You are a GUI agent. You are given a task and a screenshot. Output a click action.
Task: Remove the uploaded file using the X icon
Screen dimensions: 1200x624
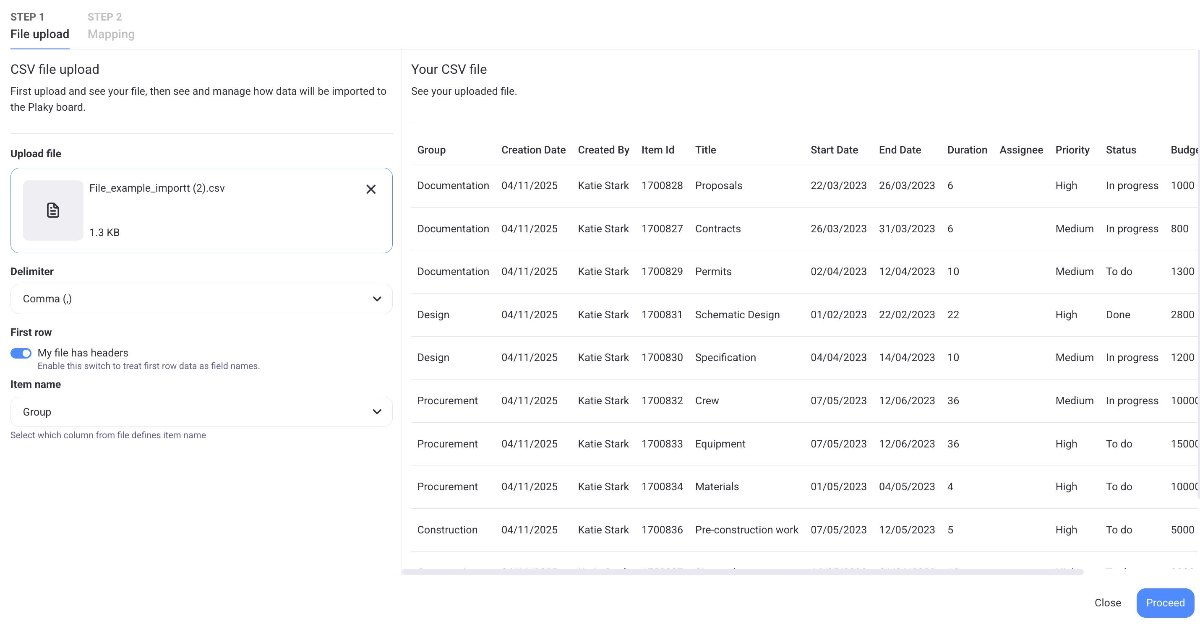371,189
